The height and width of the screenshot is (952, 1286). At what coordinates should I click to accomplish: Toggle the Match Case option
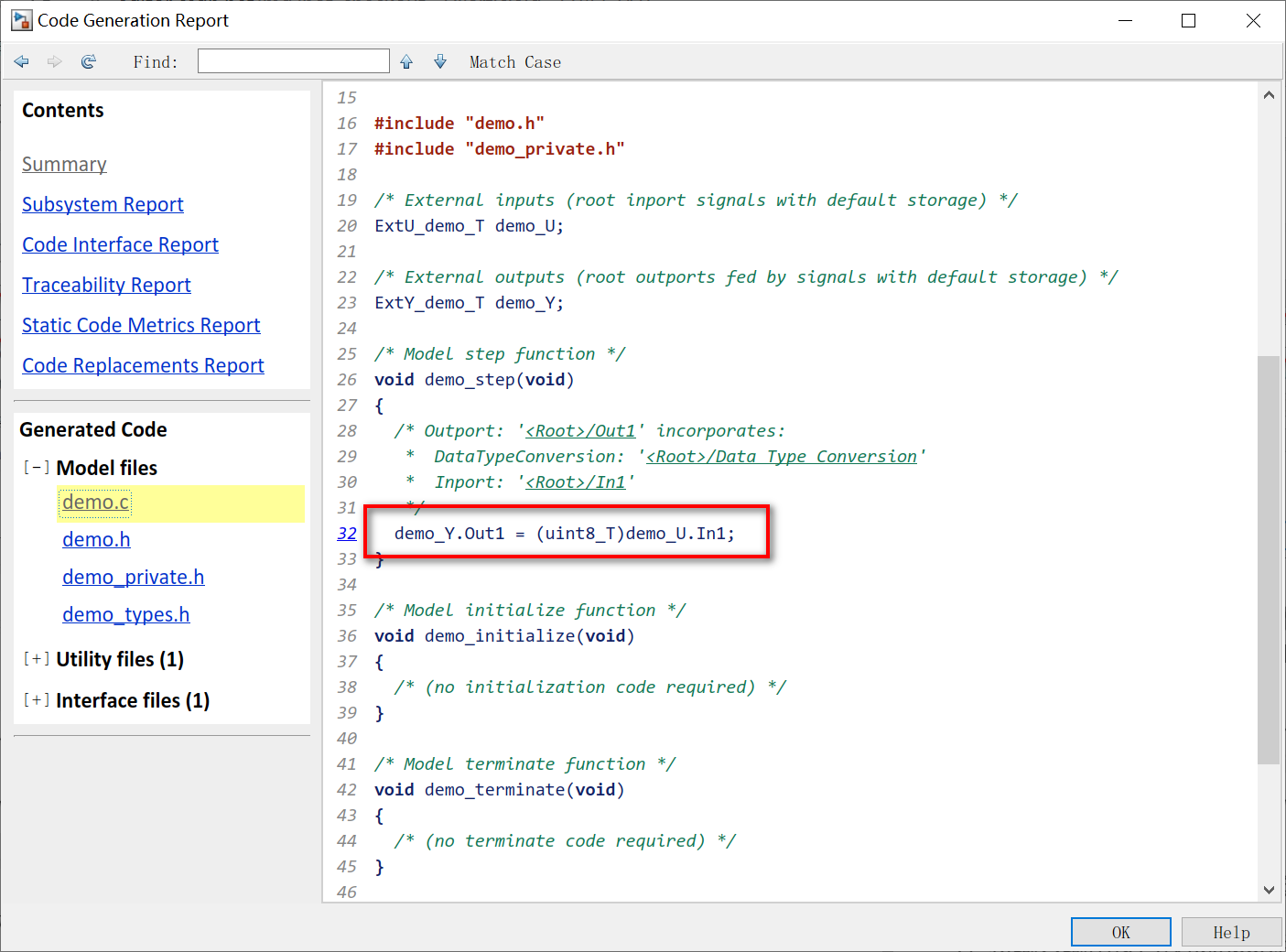[x=515, y=62]
